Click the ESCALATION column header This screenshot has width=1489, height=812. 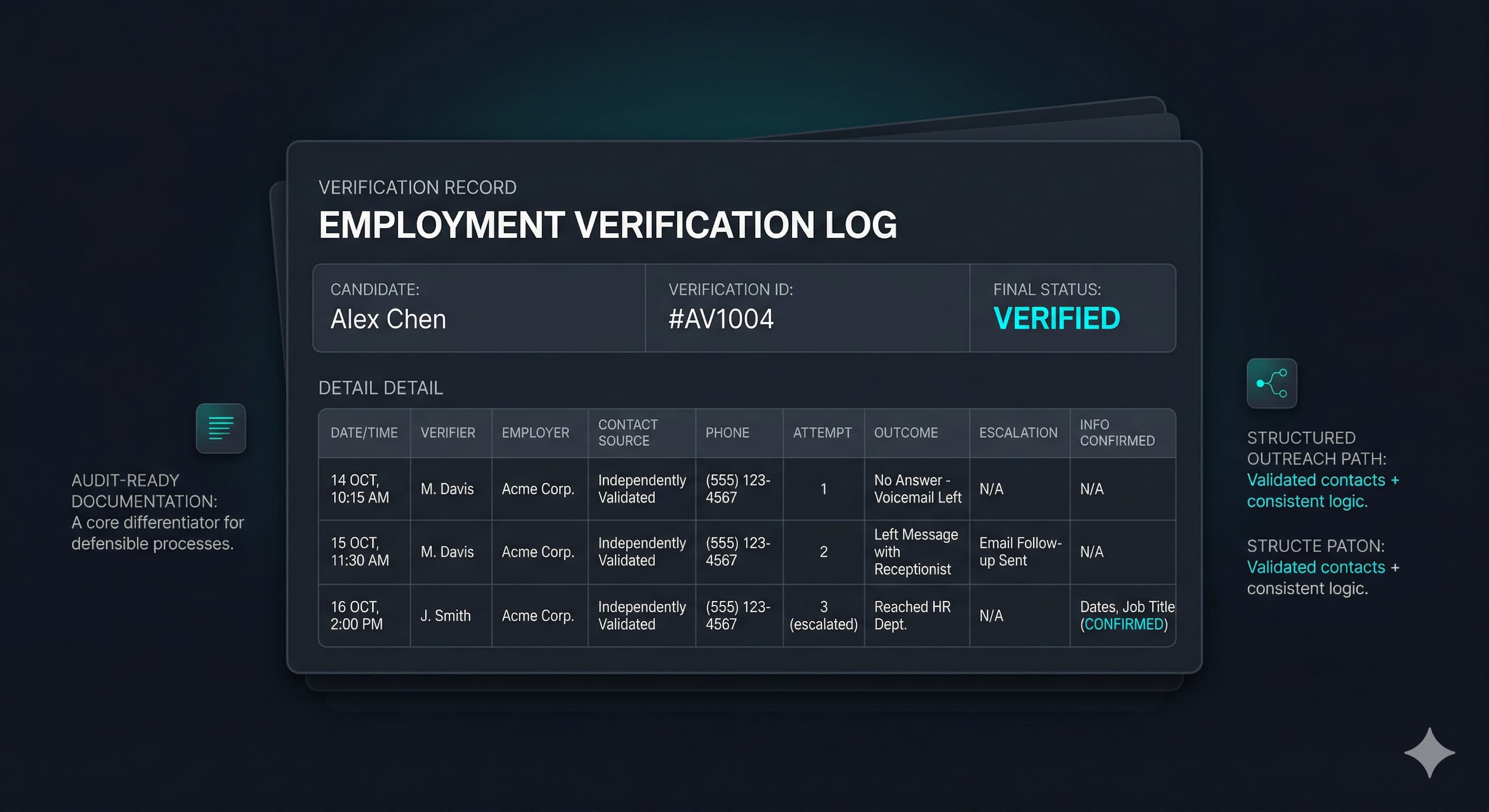pos(1017,433)
